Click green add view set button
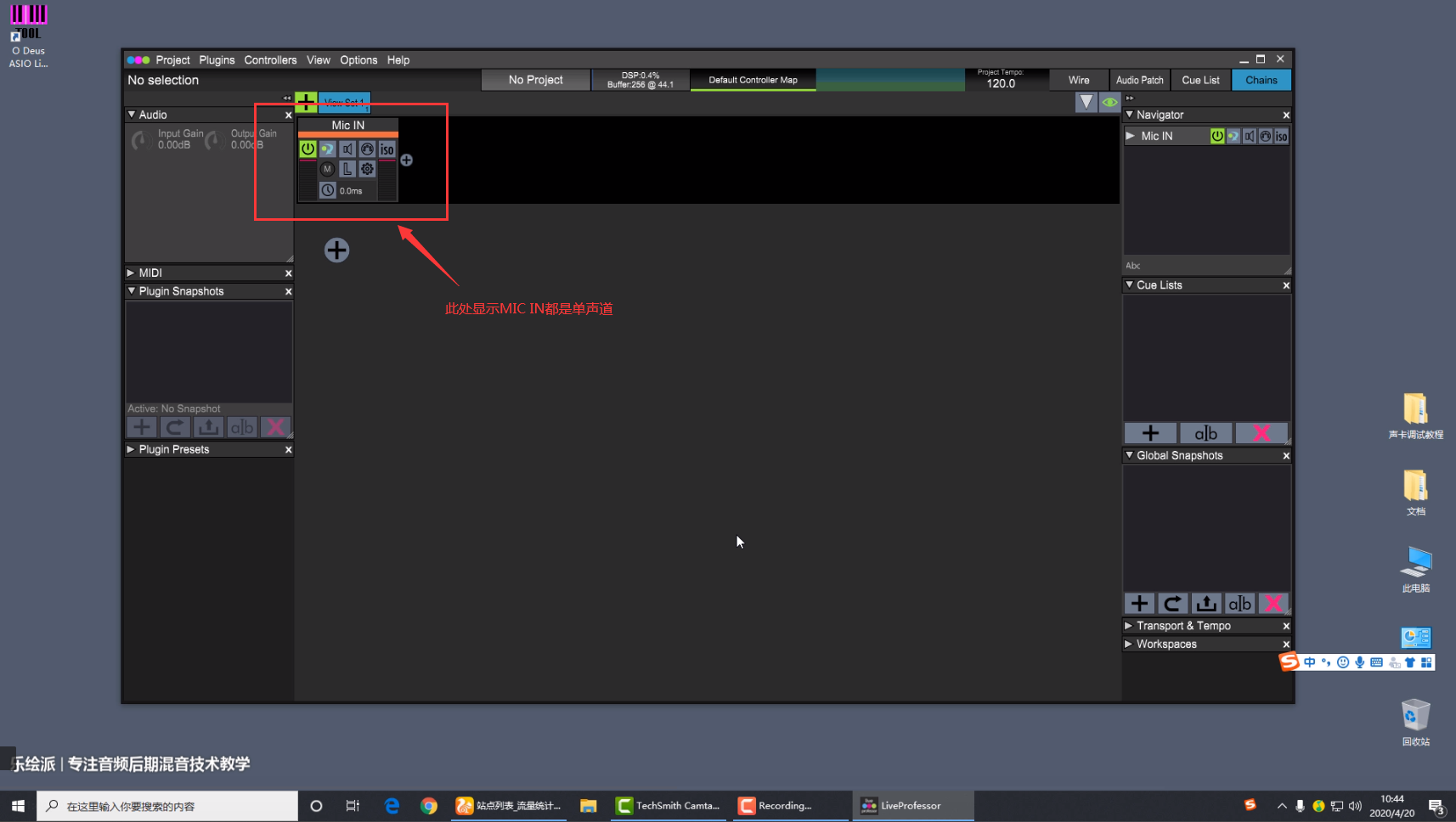 [x=306, y=103]
